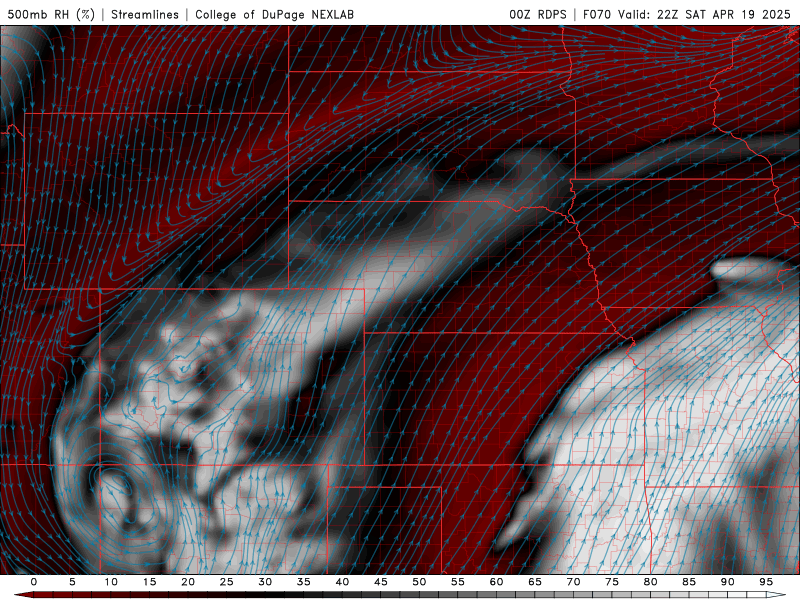Click the colorbar label '90'
This screenshot has width=800, height=600.
point(728,582)
